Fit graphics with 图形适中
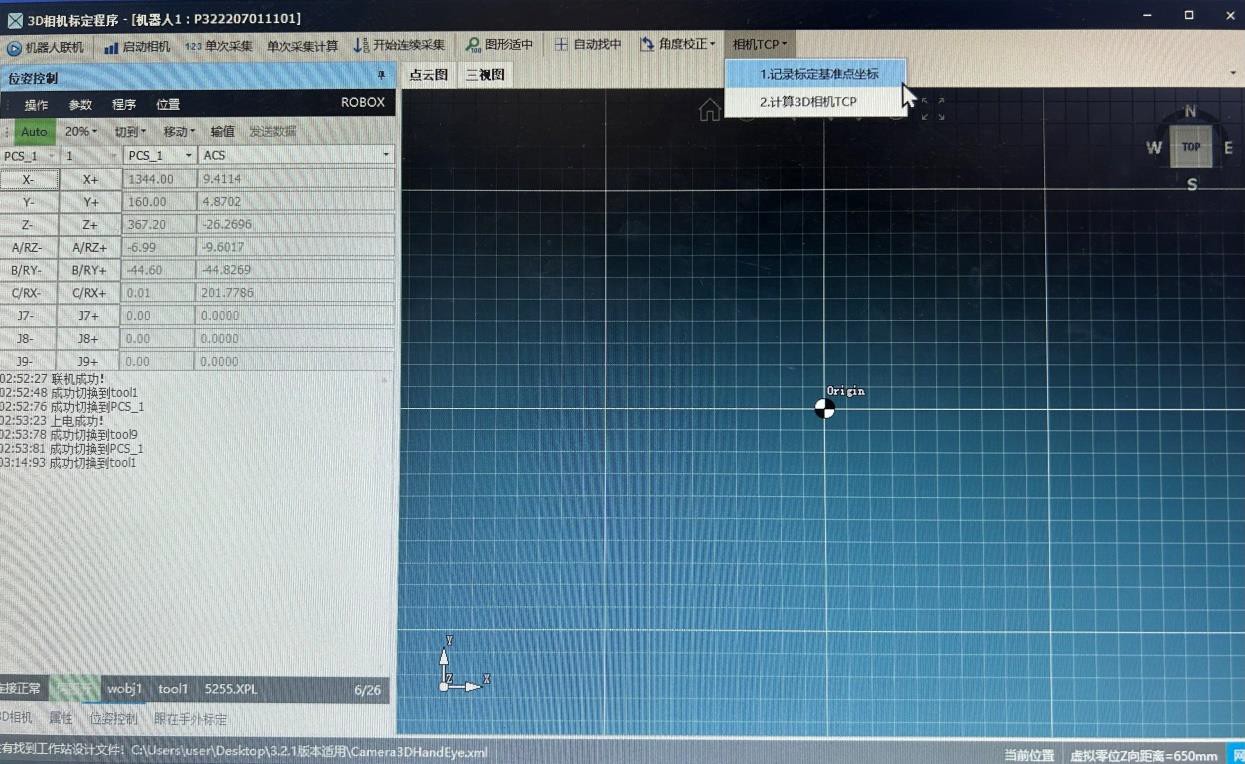The height and width of the screenshot is (764, 1245). pos(499,45)
